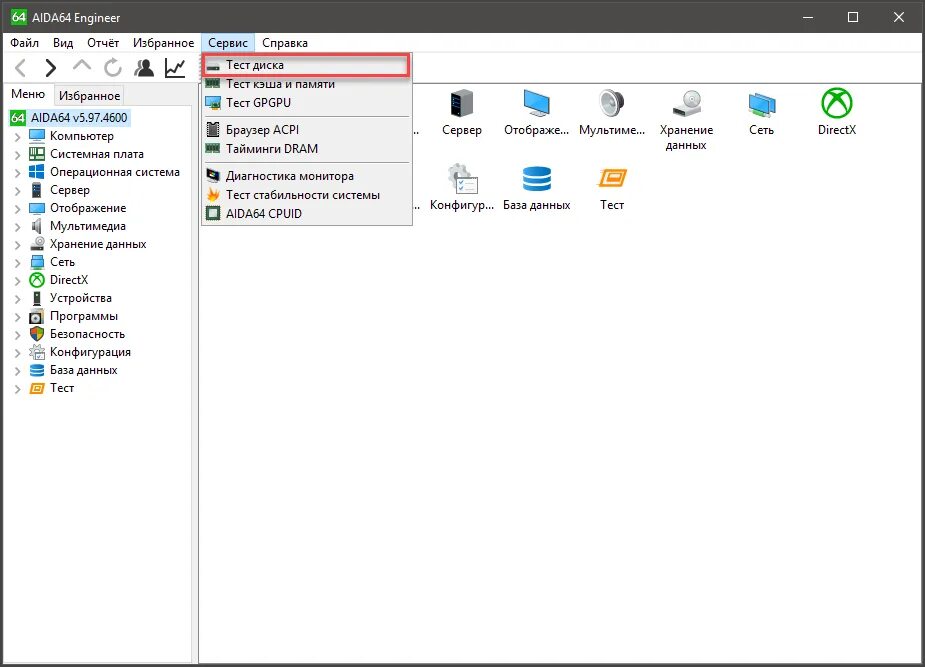Close the AIDA64 Engineer window
The image size is (925, 667).
(898, 17)
